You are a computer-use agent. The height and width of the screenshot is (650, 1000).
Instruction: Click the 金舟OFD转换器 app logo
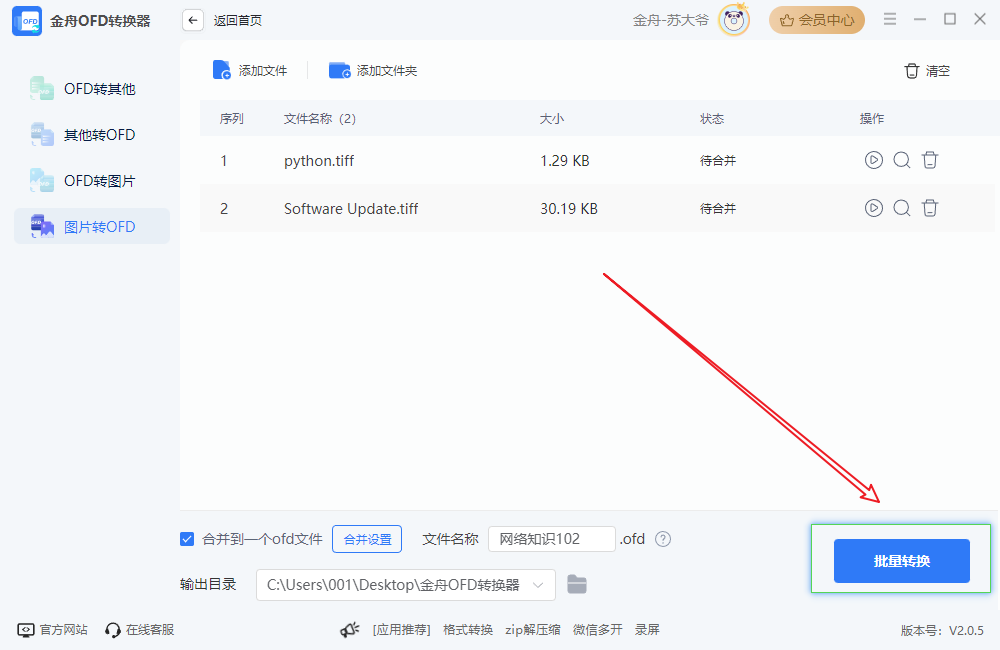pos(27,21)
